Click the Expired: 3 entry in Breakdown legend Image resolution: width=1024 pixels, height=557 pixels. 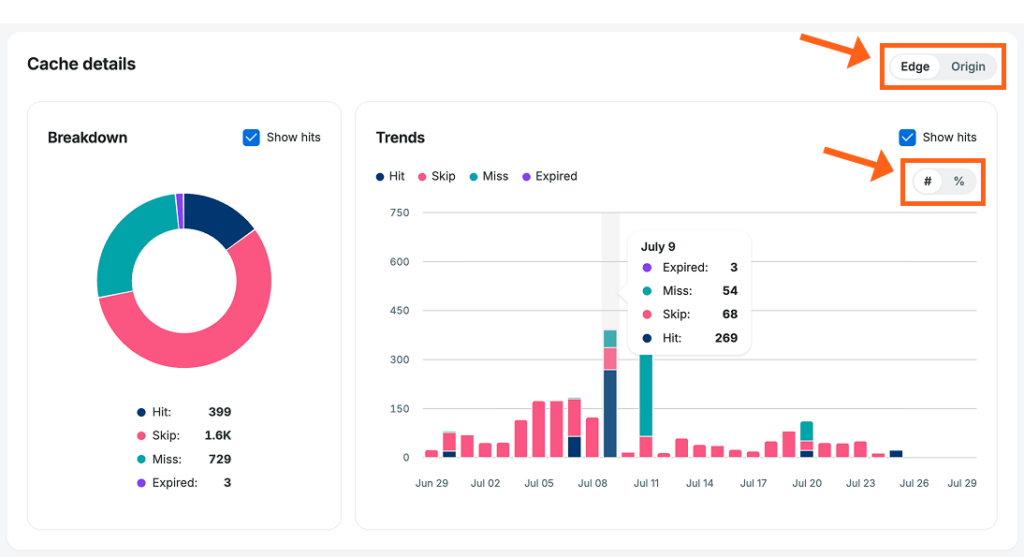click(184, 483)
